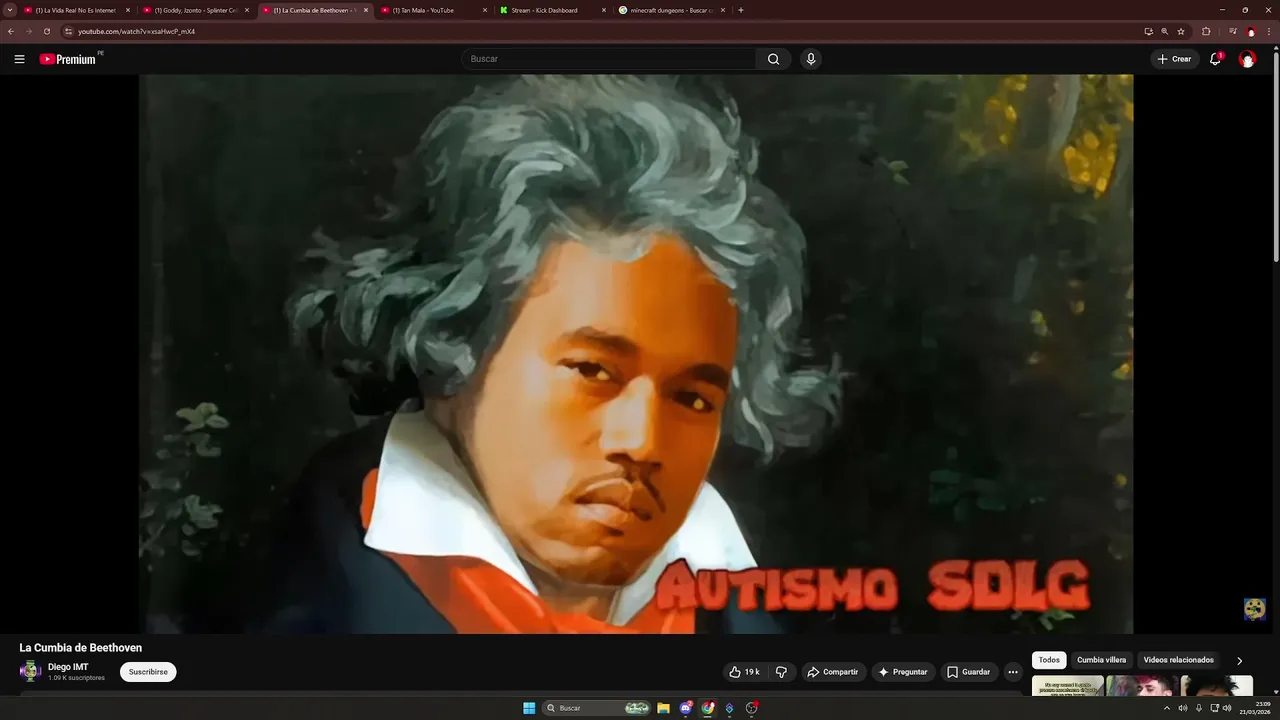Open File Explorer from taskbar

click(x=663, y=708)
